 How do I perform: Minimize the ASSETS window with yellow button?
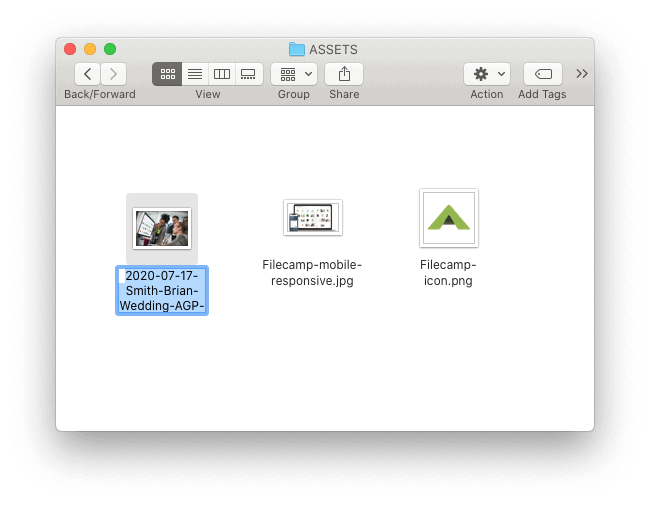coord(90,49)
